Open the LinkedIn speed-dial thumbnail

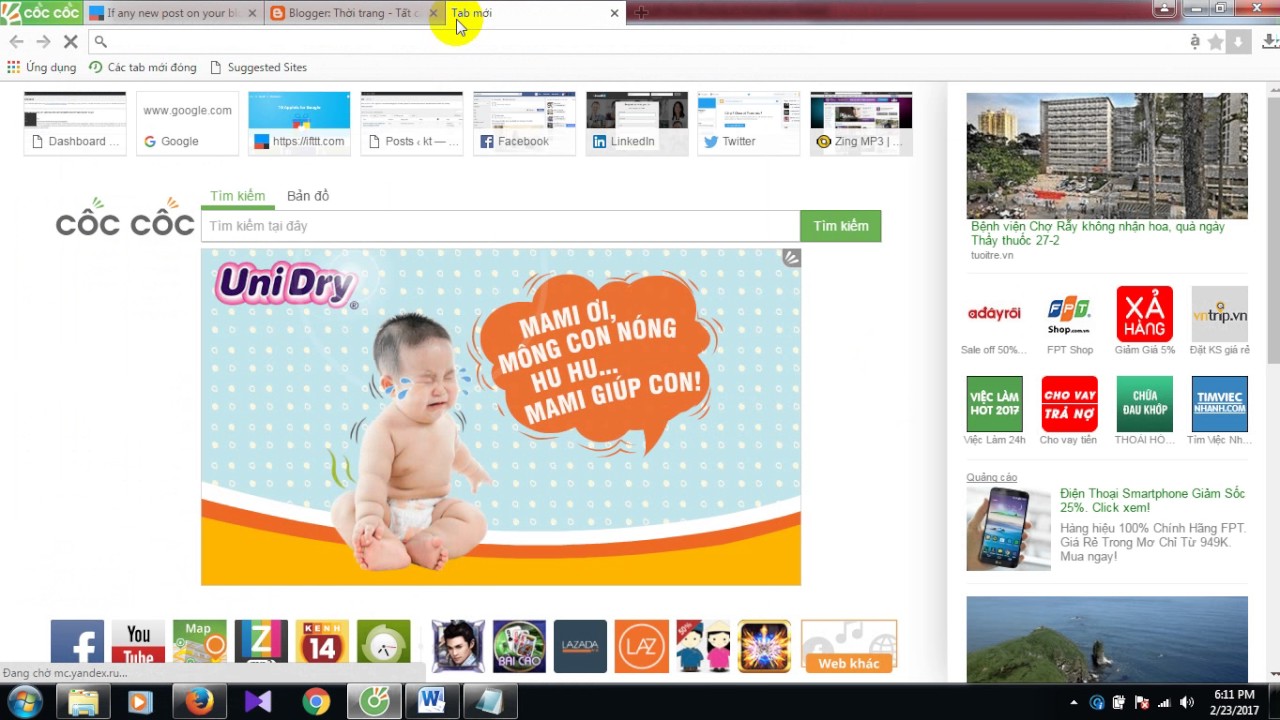[x=637, y=123]
